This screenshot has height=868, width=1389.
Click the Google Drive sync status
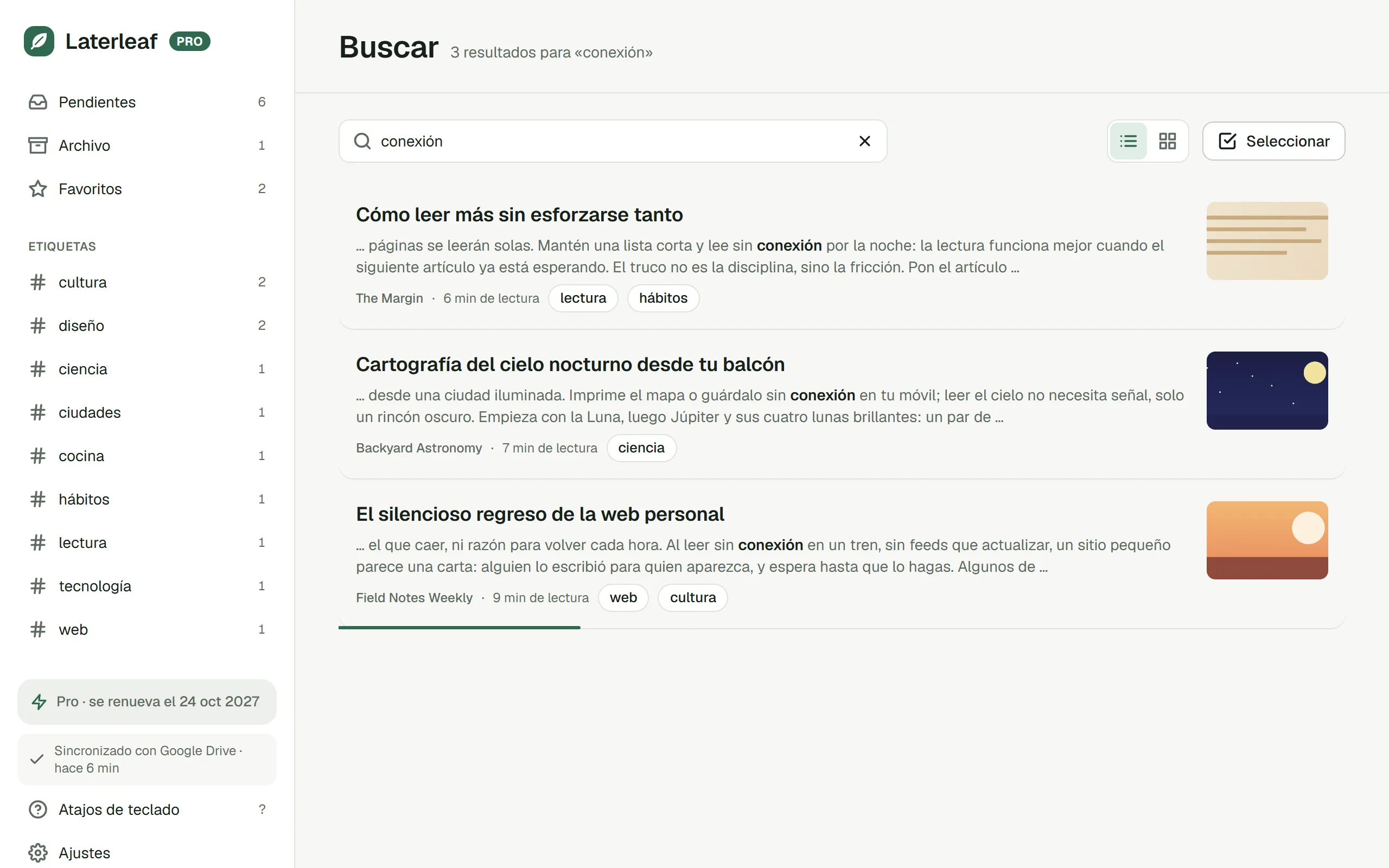pos(147,759)
